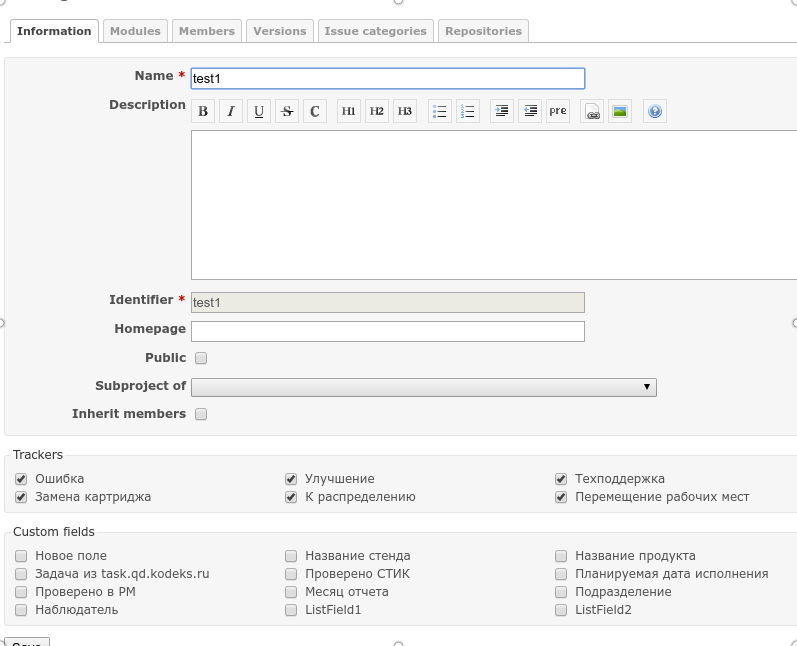Insert preformatted text with pre button
The height and width of the screenshot is (646, 797).
pyautogui.click(x=558, y=111)
